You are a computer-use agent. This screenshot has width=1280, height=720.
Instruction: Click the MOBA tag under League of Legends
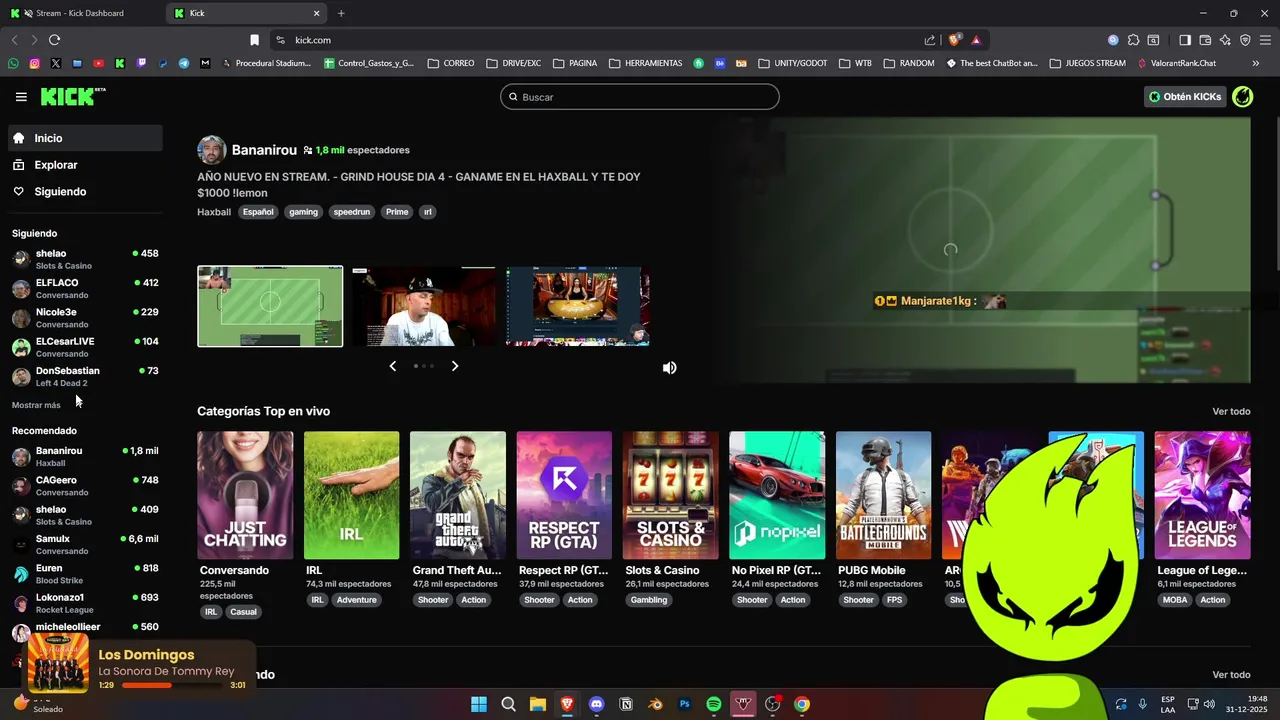point(1175,600)
